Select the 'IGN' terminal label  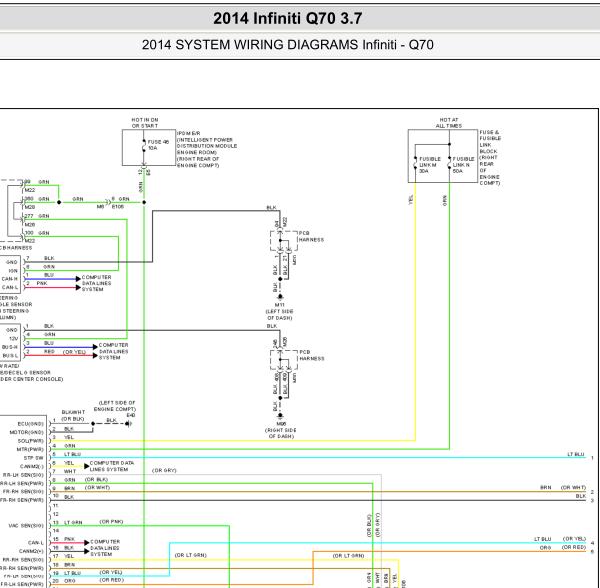(x=13, y=270)
